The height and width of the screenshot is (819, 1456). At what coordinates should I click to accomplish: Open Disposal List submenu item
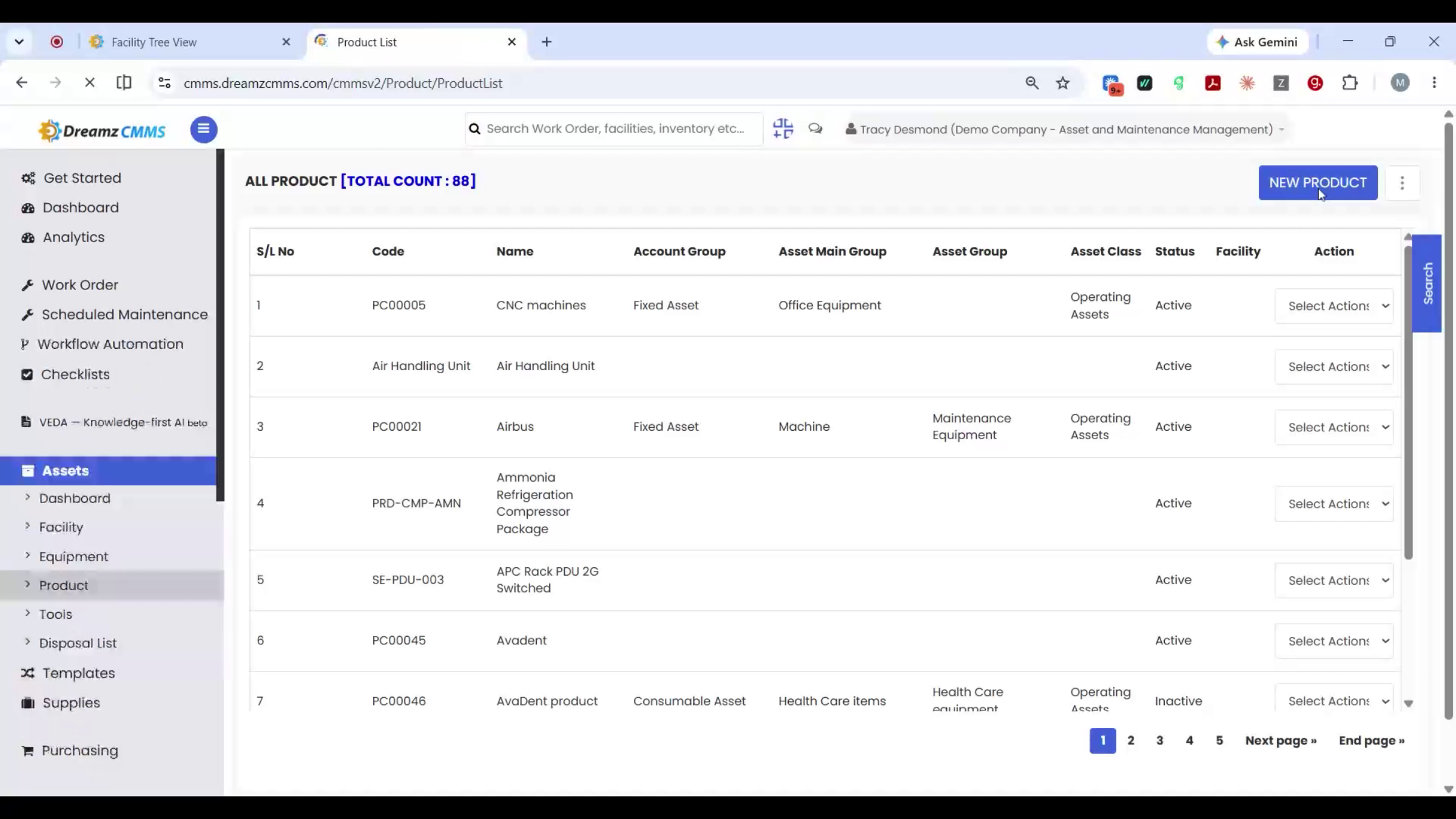click(78, 643)
